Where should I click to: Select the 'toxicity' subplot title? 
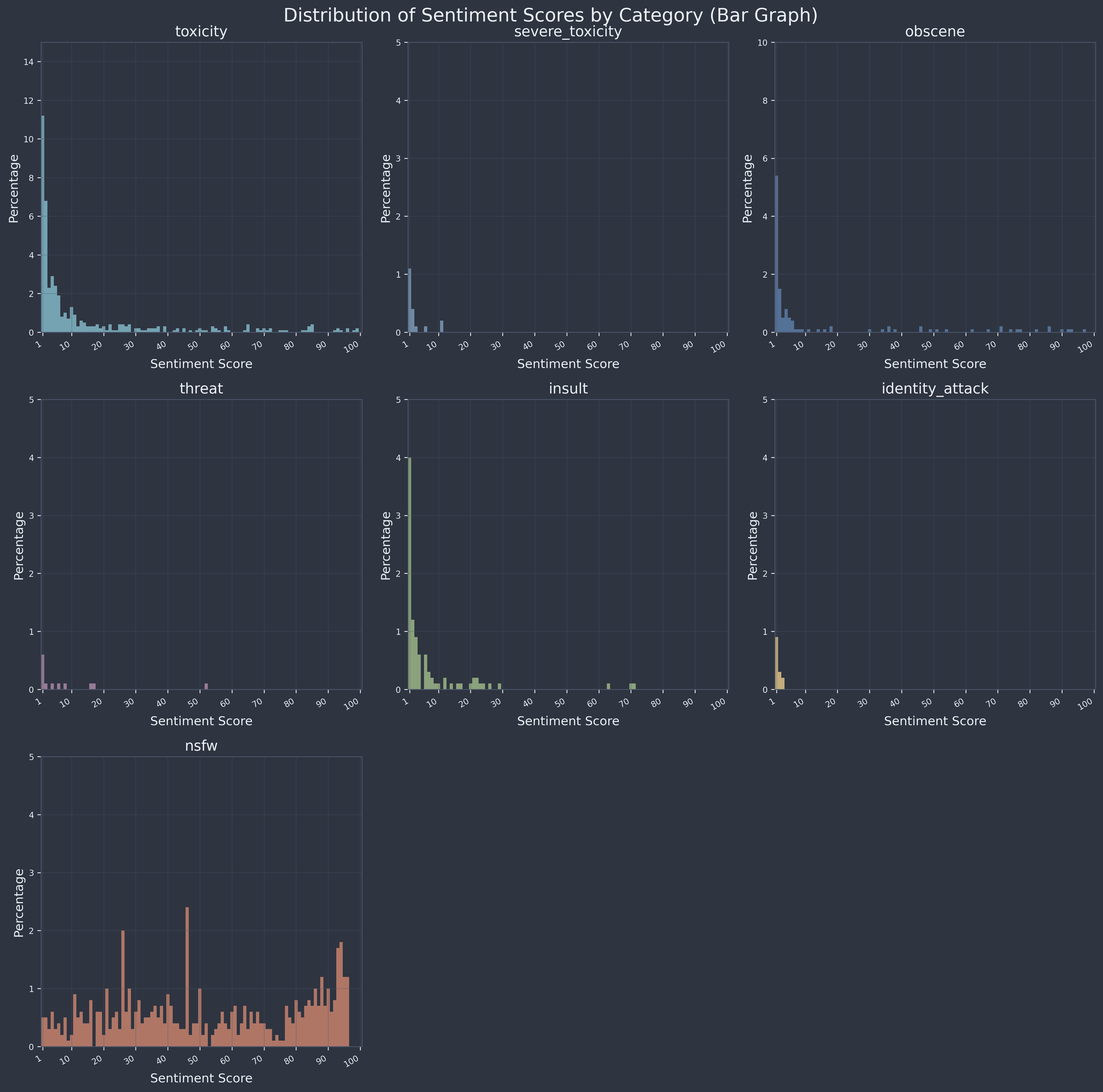coord(201,32)
